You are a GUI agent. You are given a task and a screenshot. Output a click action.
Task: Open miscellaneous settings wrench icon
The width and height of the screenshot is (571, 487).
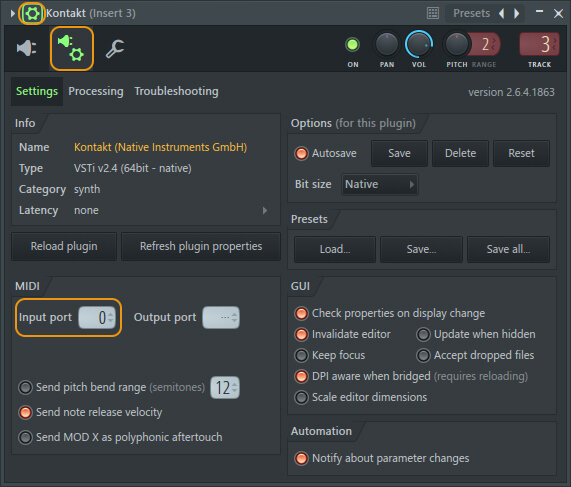[115, 49]
